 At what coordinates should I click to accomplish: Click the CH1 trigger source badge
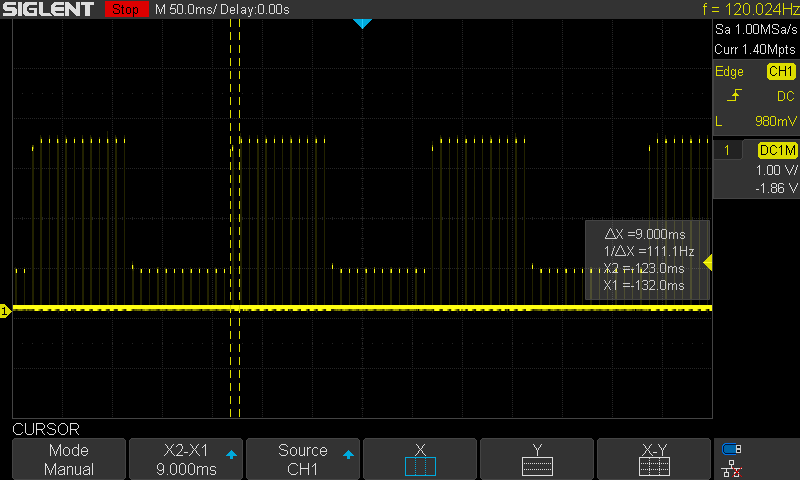(781, 71)
